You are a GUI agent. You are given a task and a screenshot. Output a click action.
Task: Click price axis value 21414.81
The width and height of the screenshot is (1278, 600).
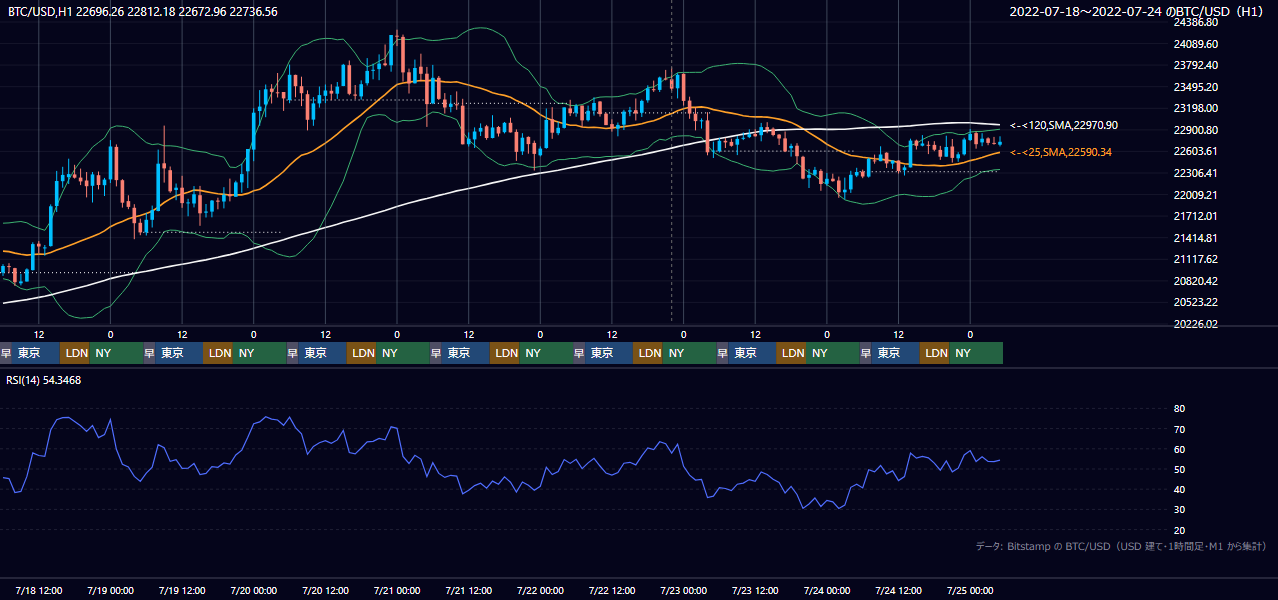coord(1196,238)
